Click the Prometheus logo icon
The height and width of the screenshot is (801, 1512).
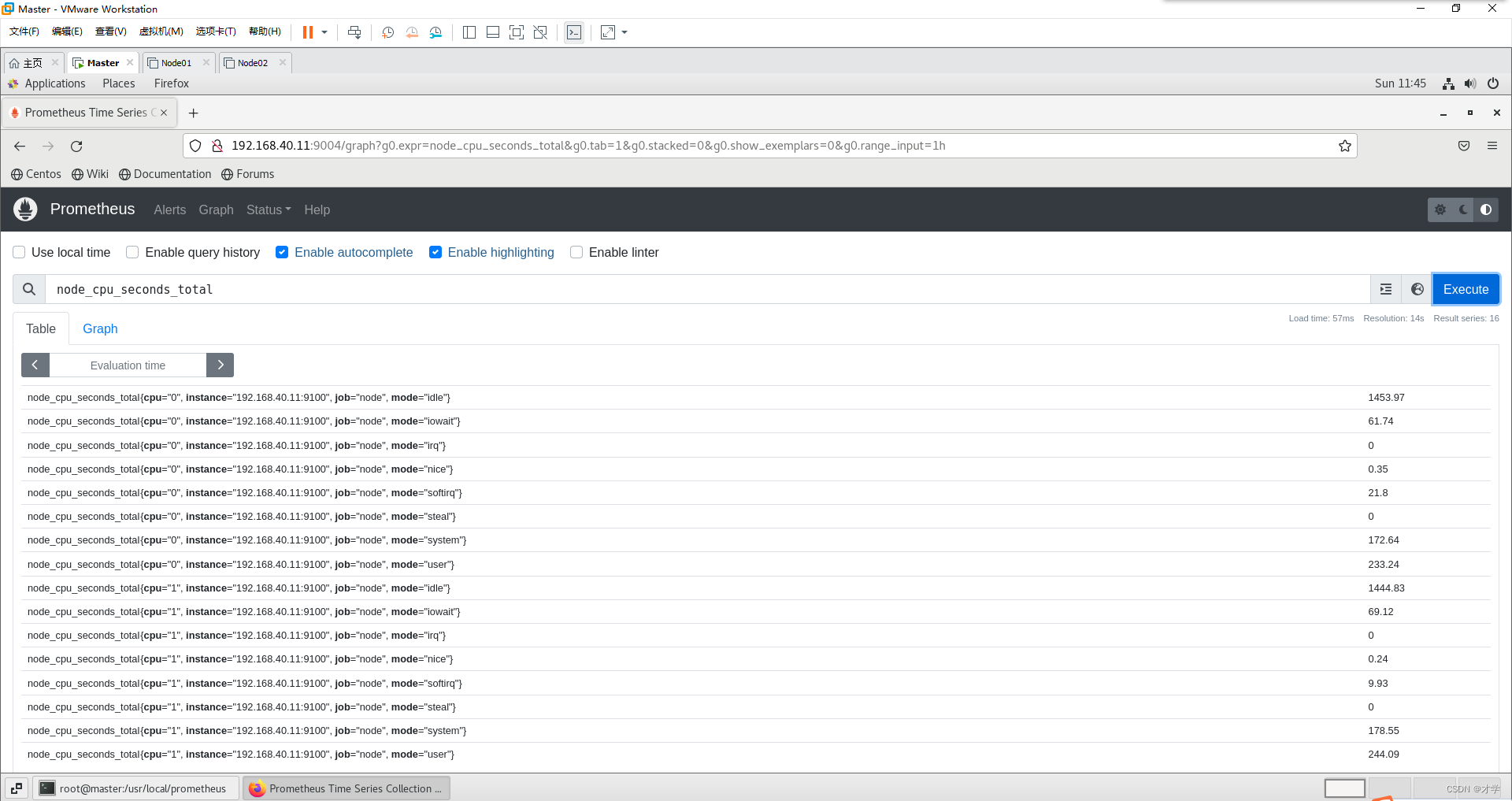click(25, 210)
